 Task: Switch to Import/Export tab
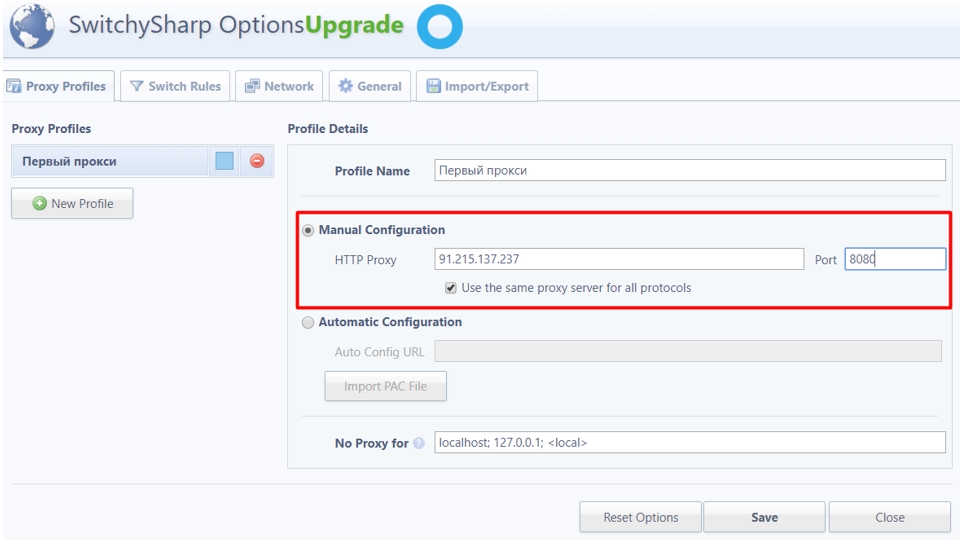[477, 86]
